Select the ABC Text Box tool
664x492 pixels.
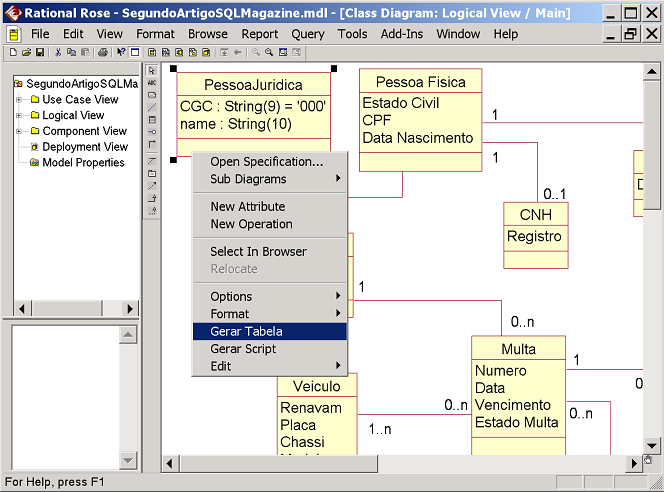[x=152, y=83]
